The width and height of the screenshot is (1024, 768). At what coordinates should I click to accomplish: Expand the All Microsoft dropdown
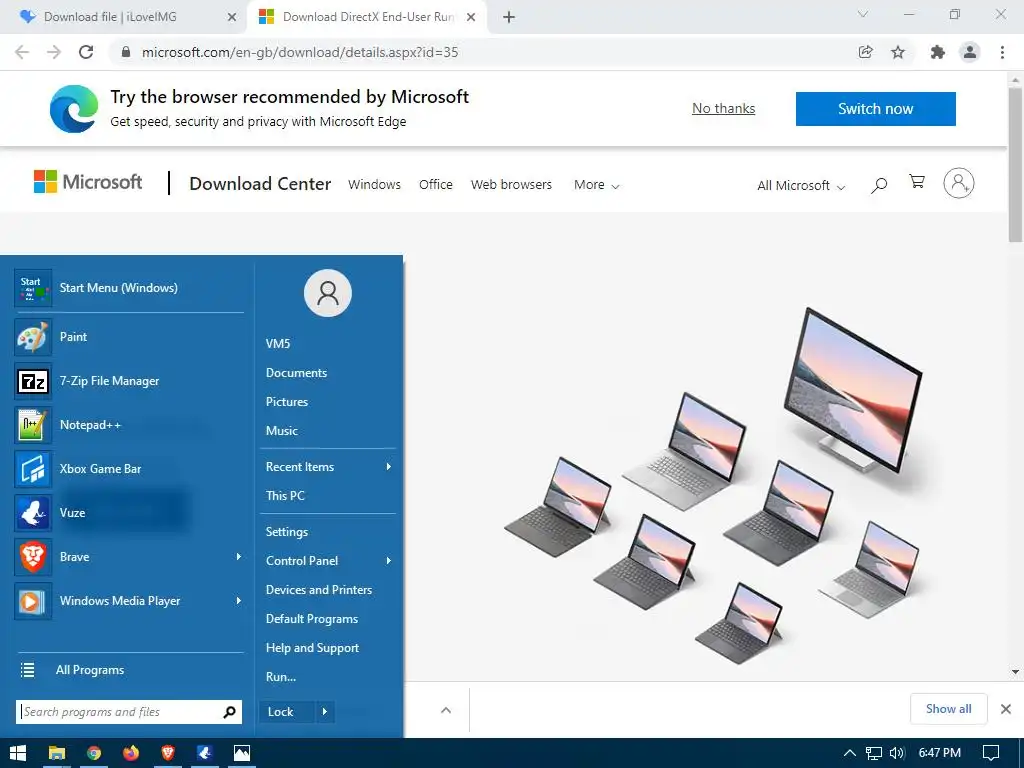click(801, 186)
